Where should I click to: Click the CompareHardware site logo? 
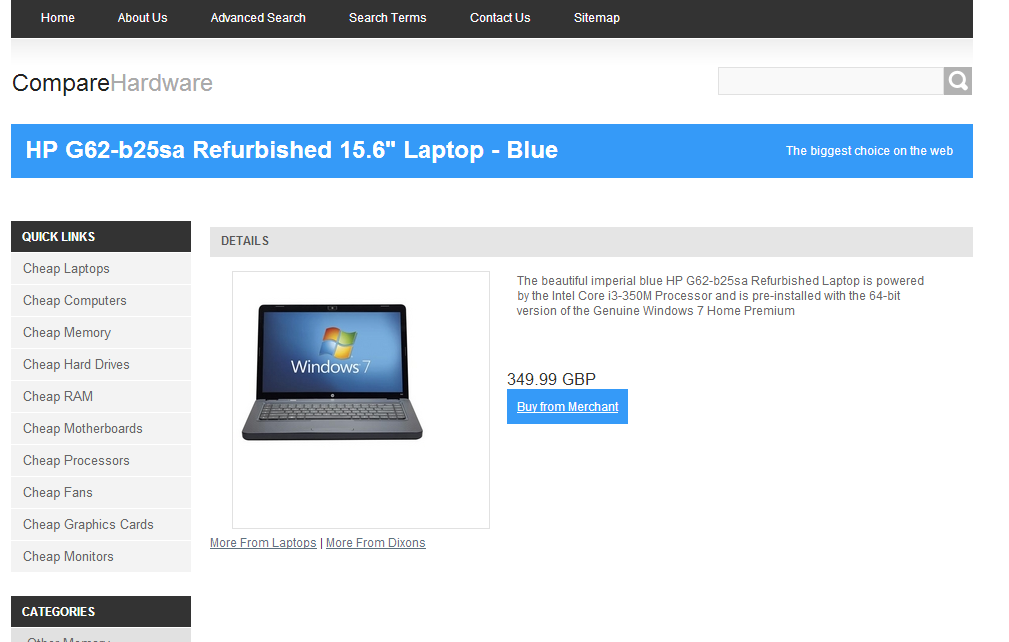pos(112,83)
